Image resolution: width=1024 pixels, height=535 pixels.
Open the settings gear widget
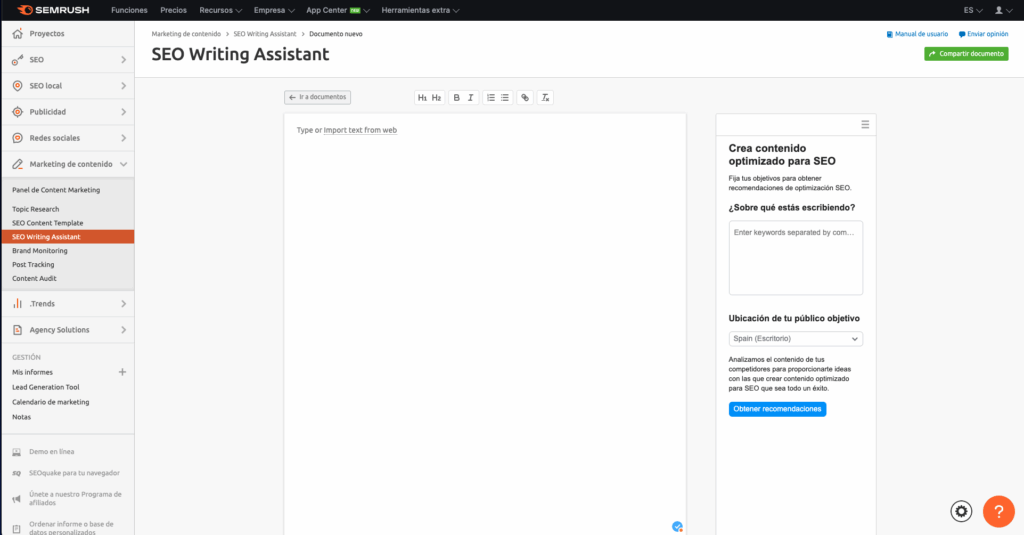pyautogui.click(x=961, y=511)
